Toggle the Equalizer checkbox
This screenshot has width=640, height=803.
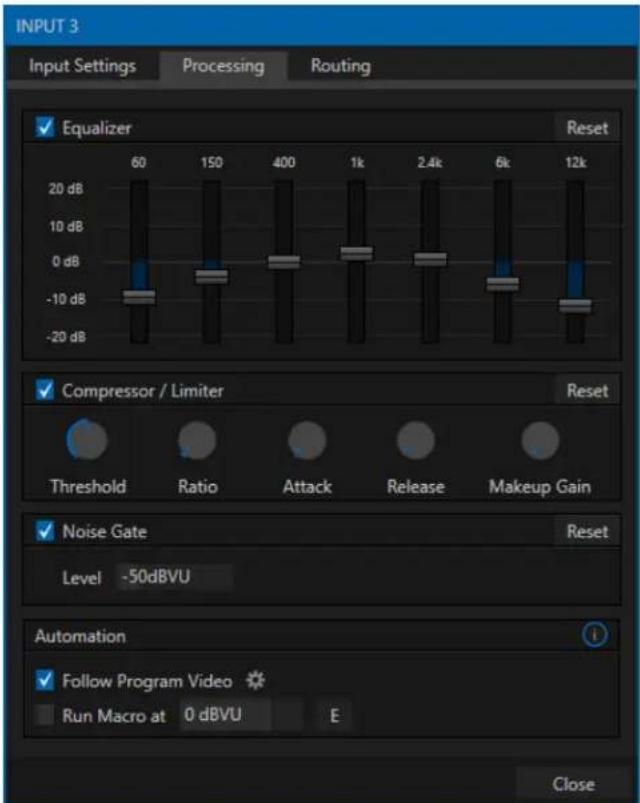tap(45, 127)
